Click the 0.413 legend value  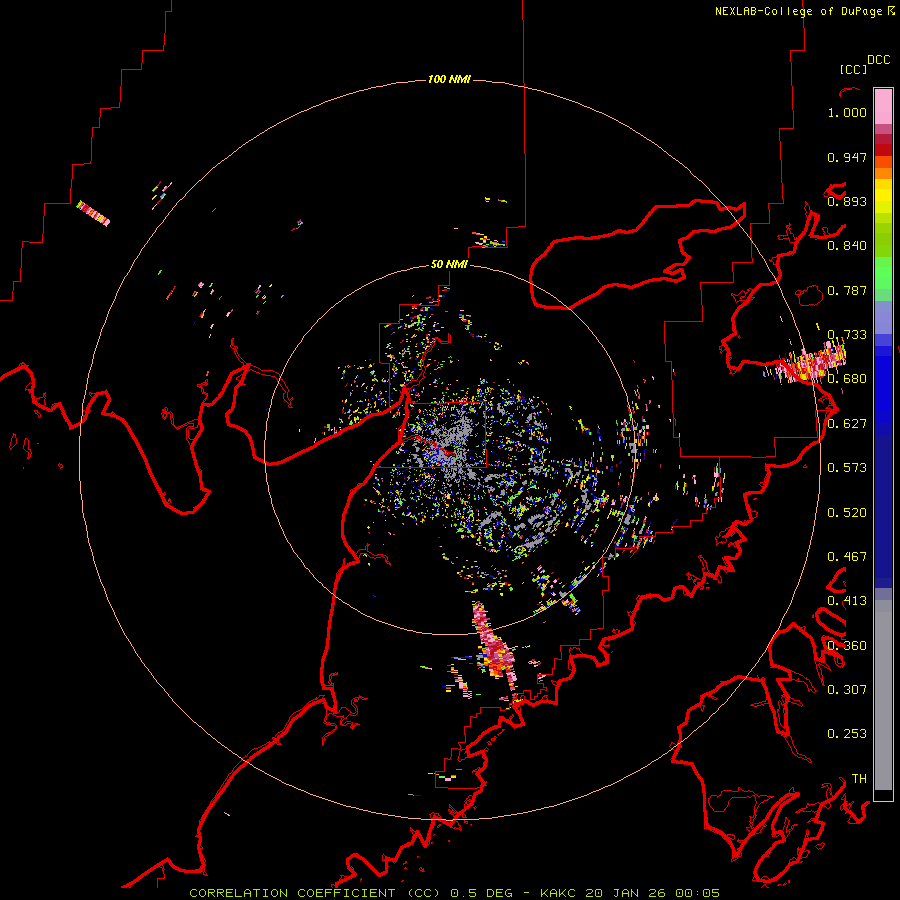pos(847,601)
